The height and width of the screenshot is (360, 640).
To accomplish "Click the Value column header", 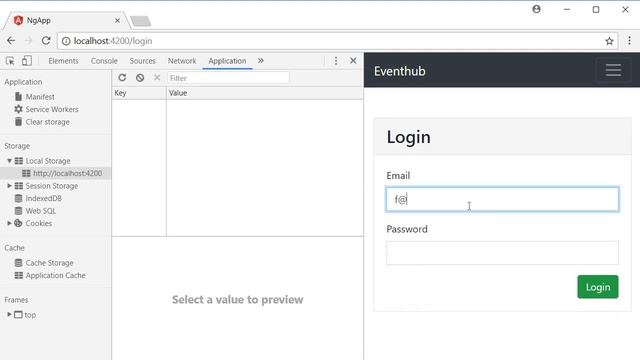I will (265, 93).
